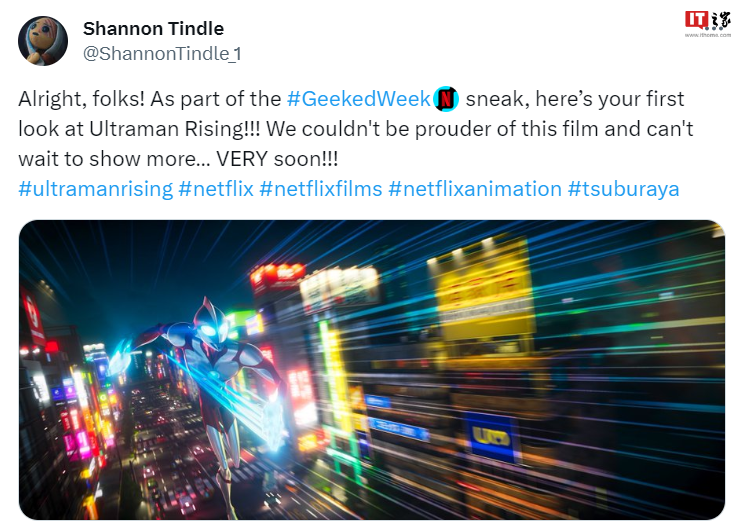Open the #netflixfilms hashtag
Image resolution: width=742 pixels, height=531 pixels.
(320, 188)
